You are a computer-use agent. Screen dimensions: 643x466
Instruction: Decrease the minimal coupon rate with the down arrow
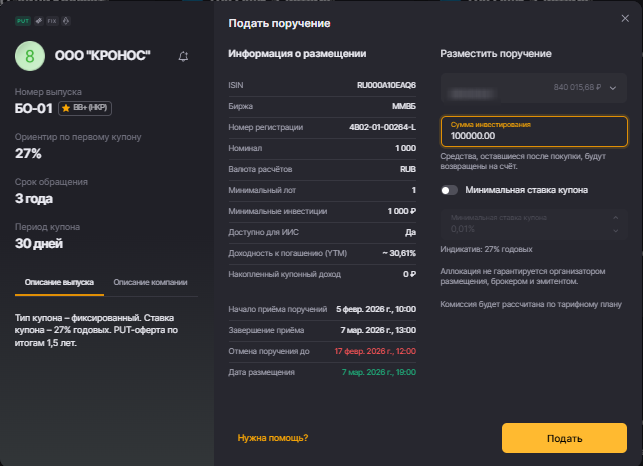(615, 229)
